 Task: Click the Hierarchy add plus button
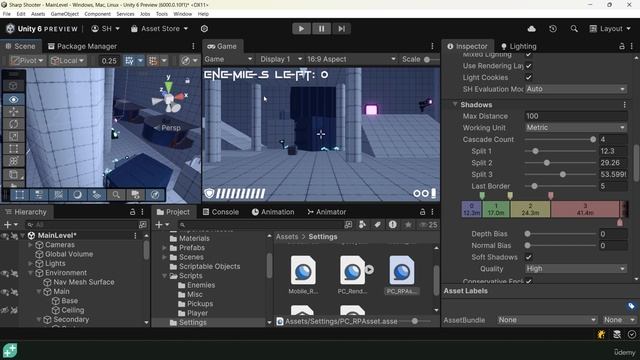(x=7, y=224)
